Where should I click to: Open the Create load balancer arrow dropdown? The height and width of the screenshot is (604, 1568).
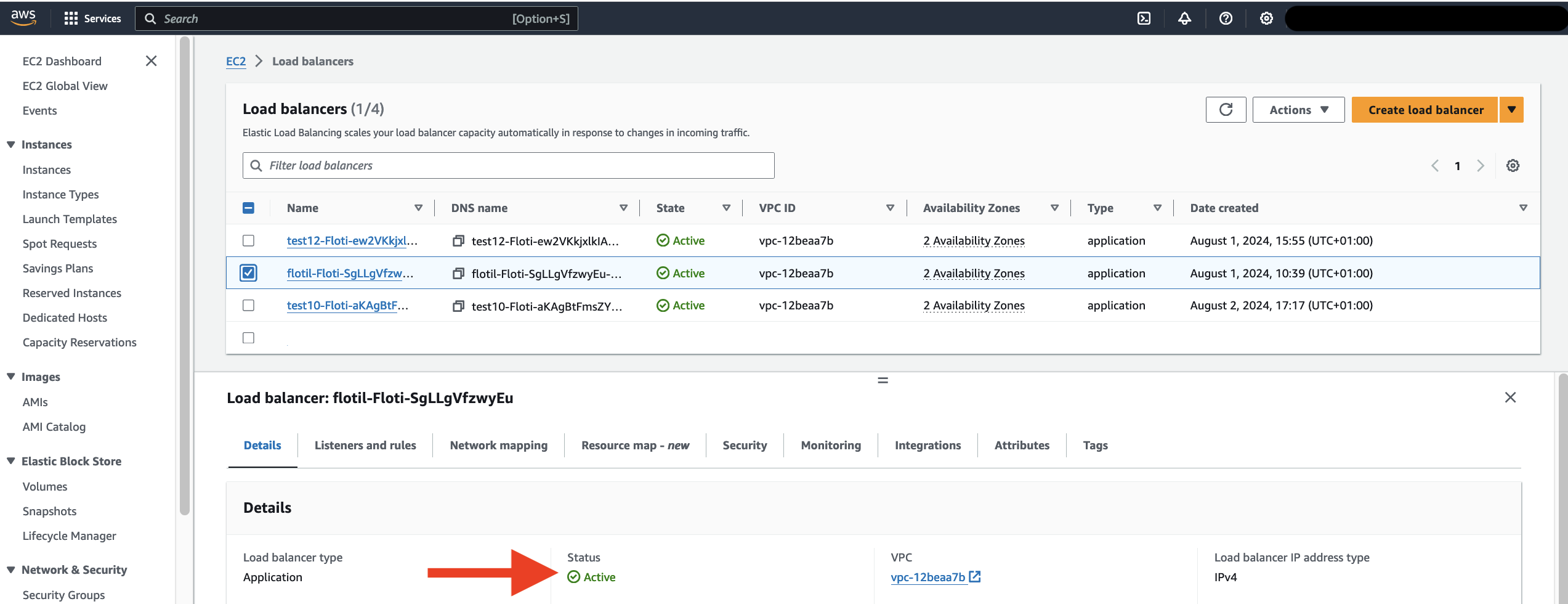tap(1511, 110)
